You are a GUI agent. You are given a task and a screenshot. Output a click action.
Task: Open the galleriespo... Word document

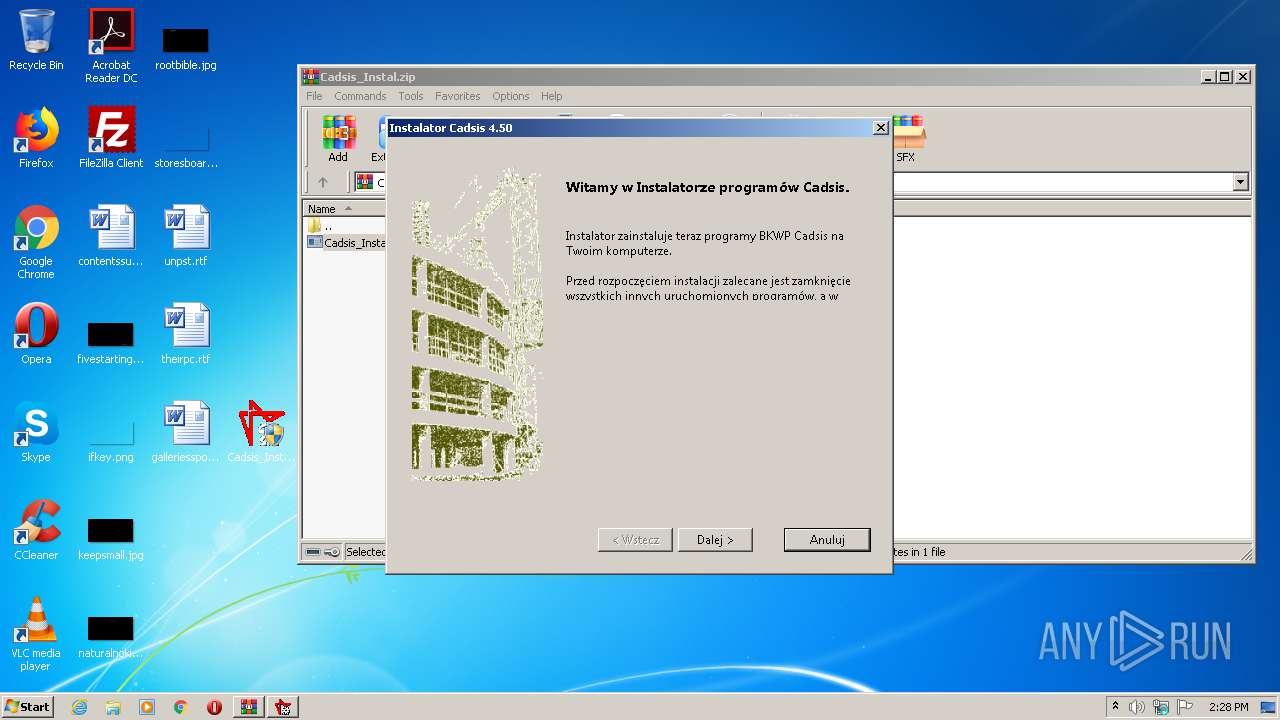pyautogui.click(x=186, y=432)
